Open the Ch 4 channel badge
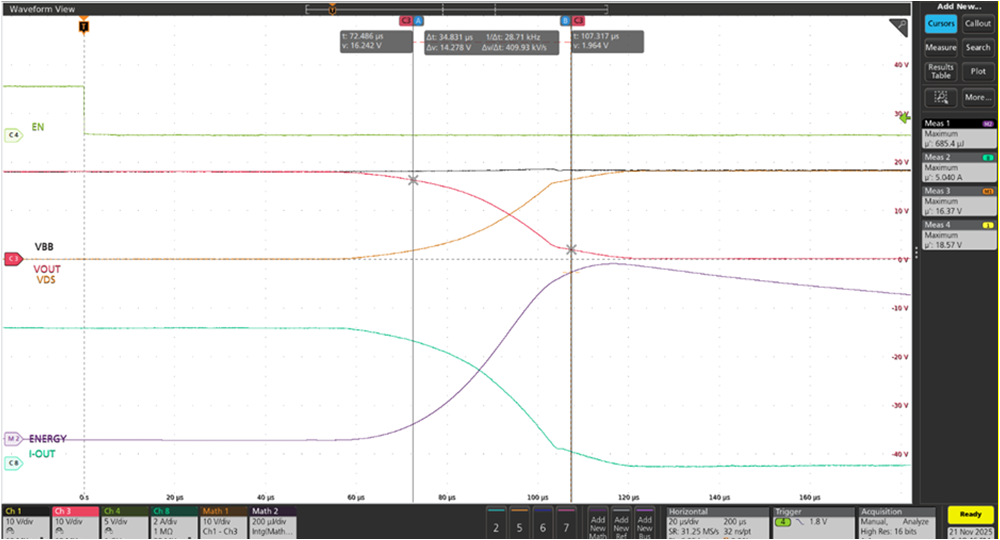This screenshot has height=540, width=1000. pyautogui.click(x=124, y=522)
